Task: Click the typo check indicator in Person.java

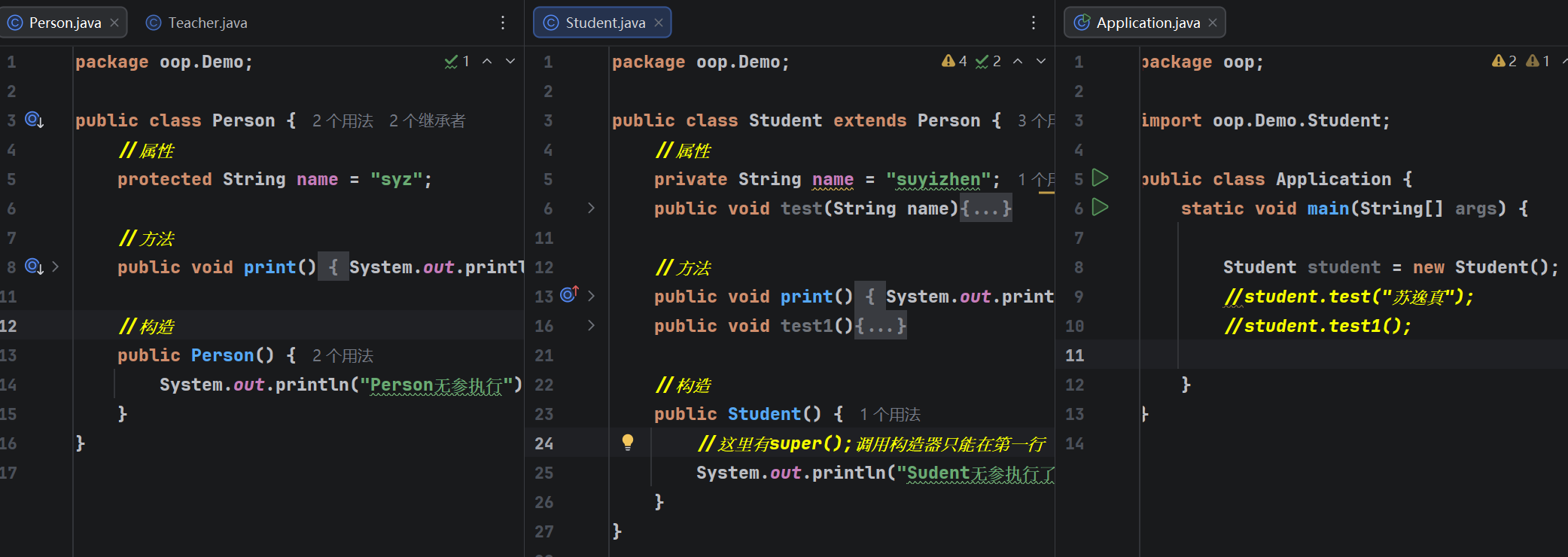Action: pos(457,61)
